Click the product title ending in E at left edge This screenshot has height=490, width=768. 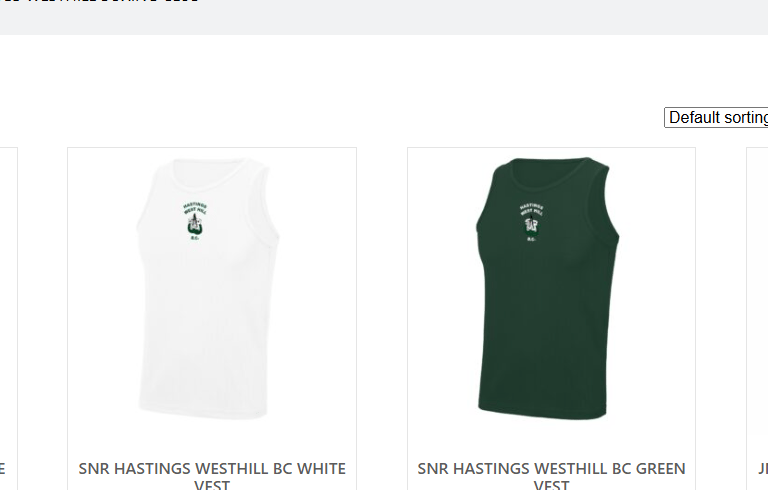(x=2, y=469)
